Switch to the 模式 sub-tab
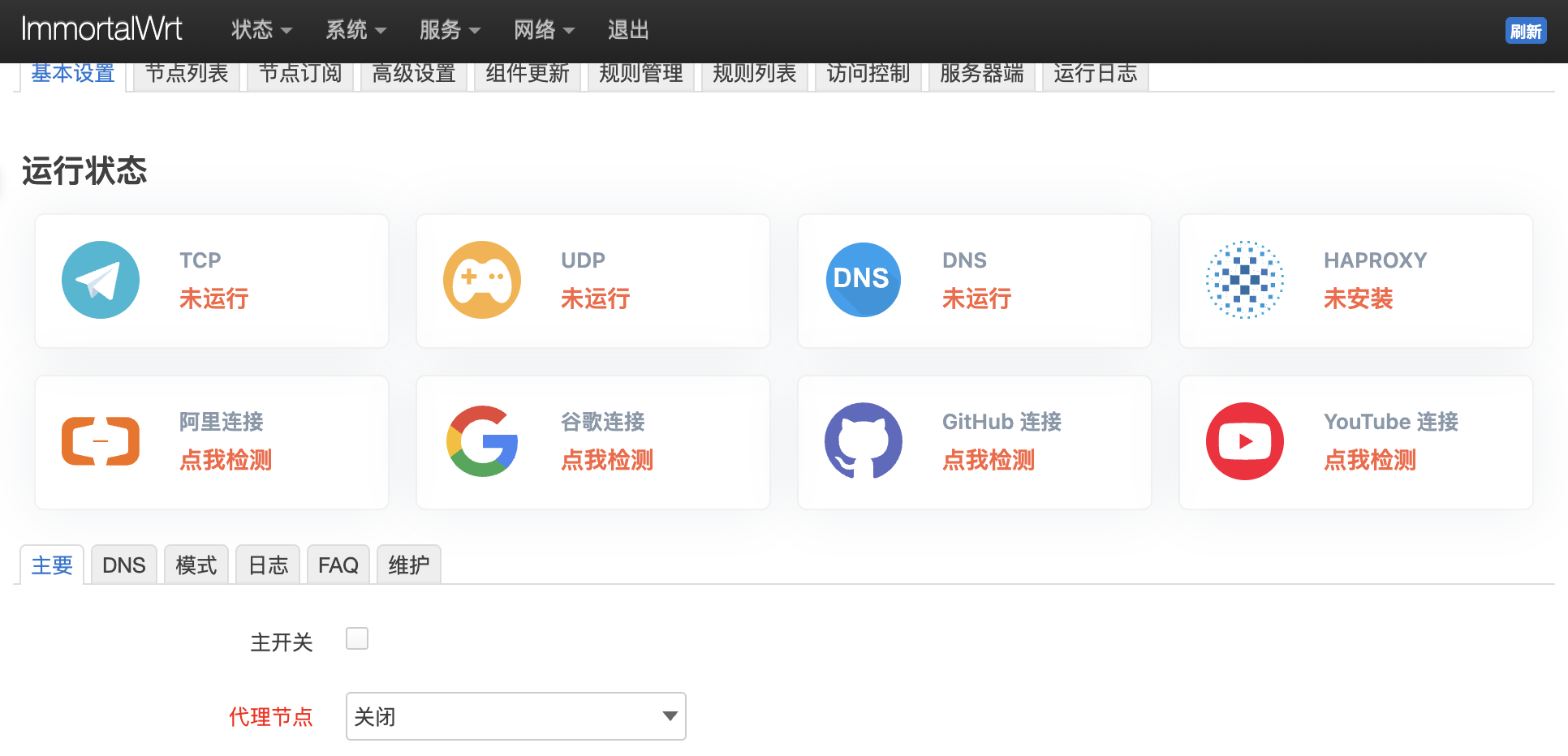This screenshot has width=1568, height=756. pyautogui.click(x=196, y=565)
